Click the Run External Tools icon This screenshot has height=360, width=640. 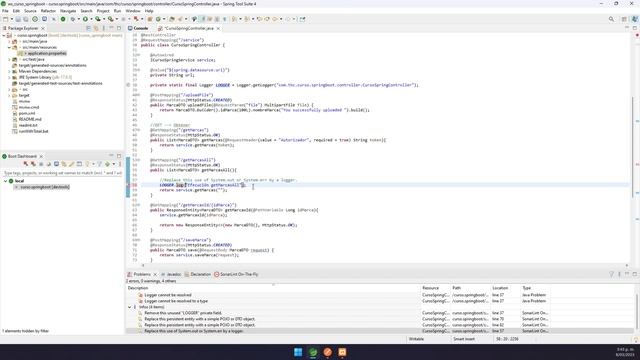[x=110, y=19]
